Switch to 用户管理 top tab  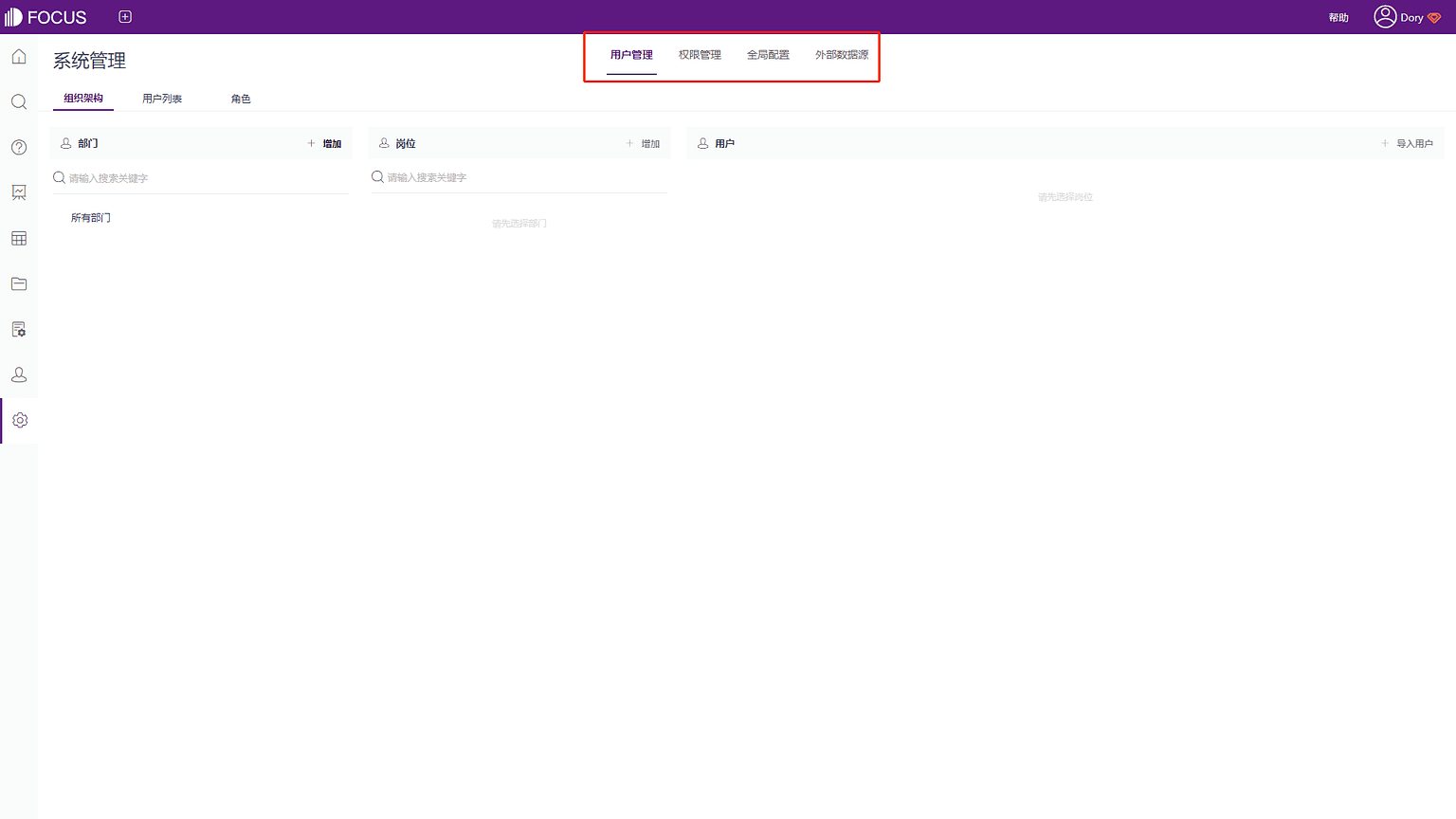tap(631, 55)
